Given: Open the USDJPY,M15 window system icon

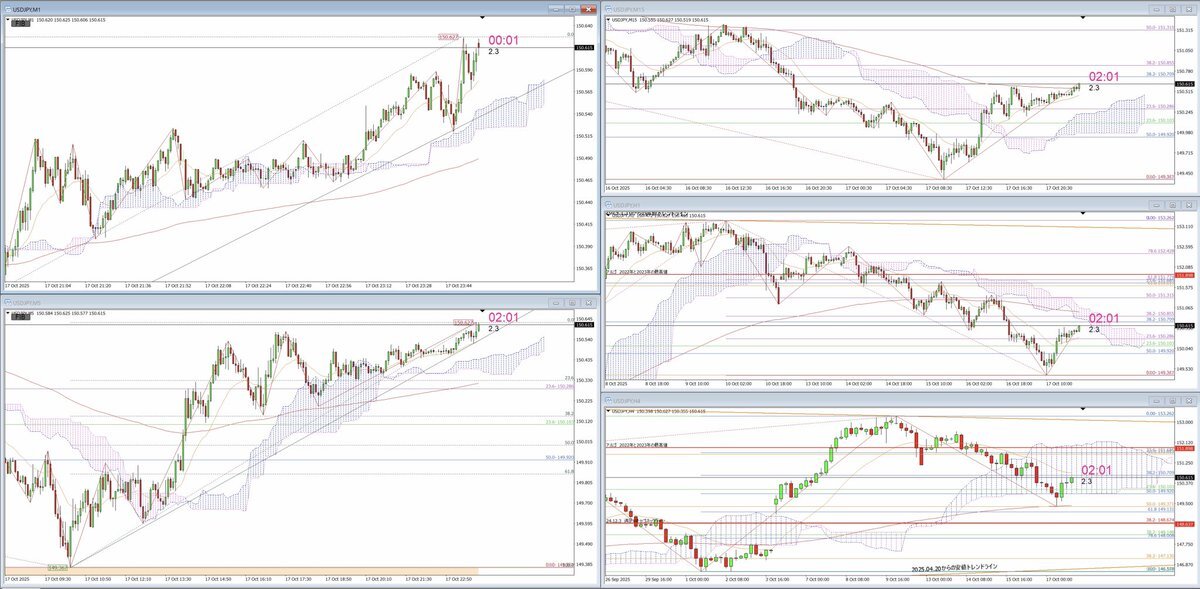Looking at the screenshot, I should pyautogui.click(x=609, y=8).
